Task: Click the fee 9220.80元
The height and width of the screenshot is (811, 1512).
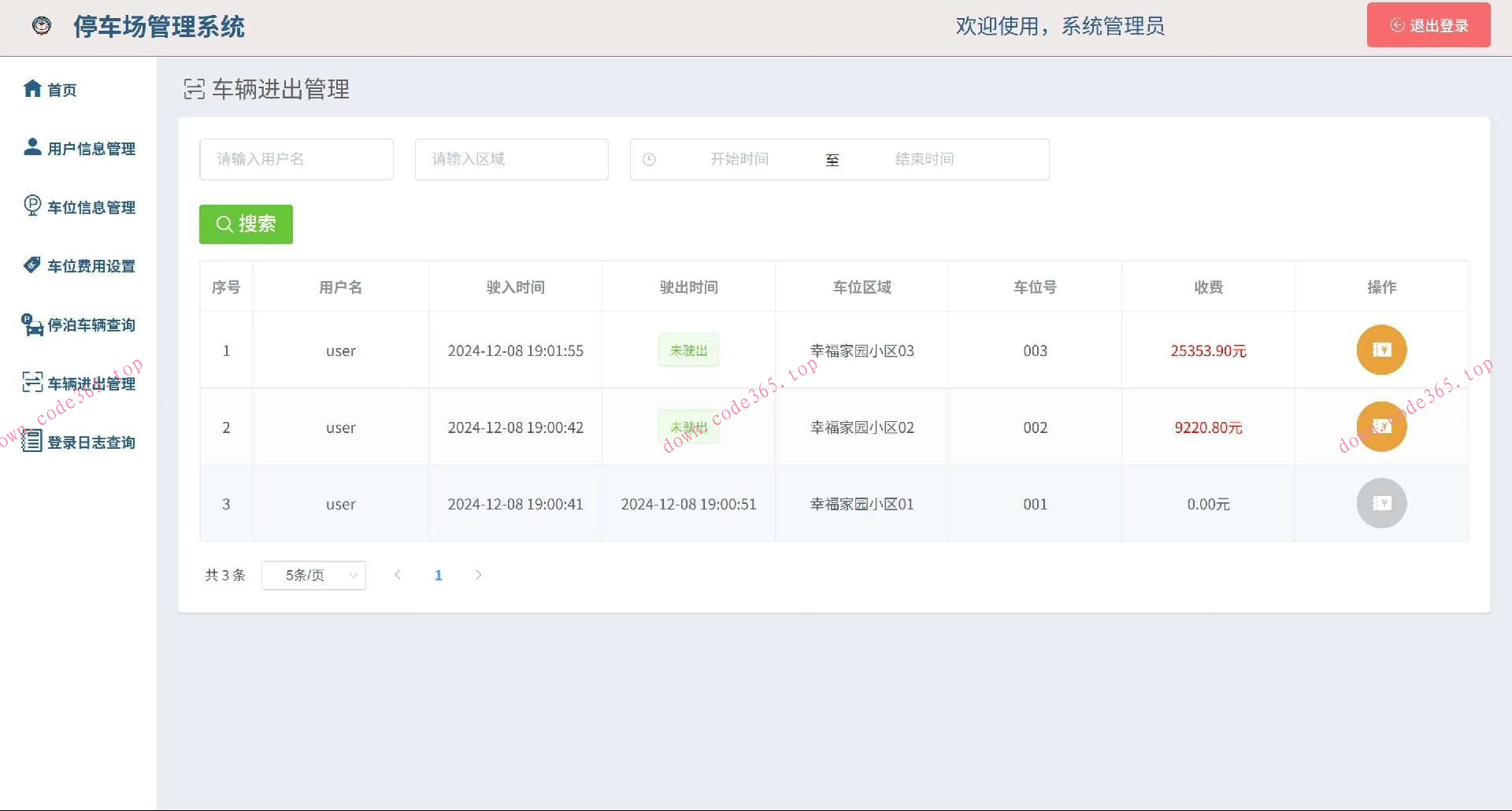Action: pos(1208,428)
